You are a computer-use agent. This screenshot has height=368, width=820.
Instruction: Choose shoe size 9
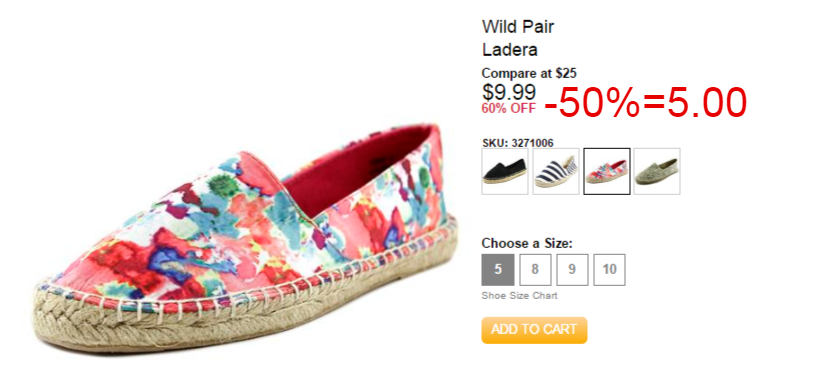pos(572,270)
